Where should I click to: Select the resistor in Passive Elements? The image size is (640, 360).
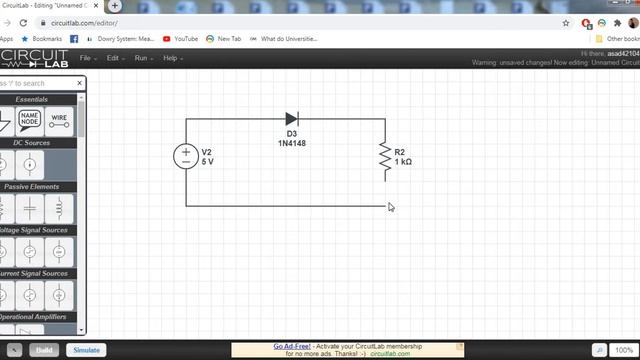click(x=6, y=209)
